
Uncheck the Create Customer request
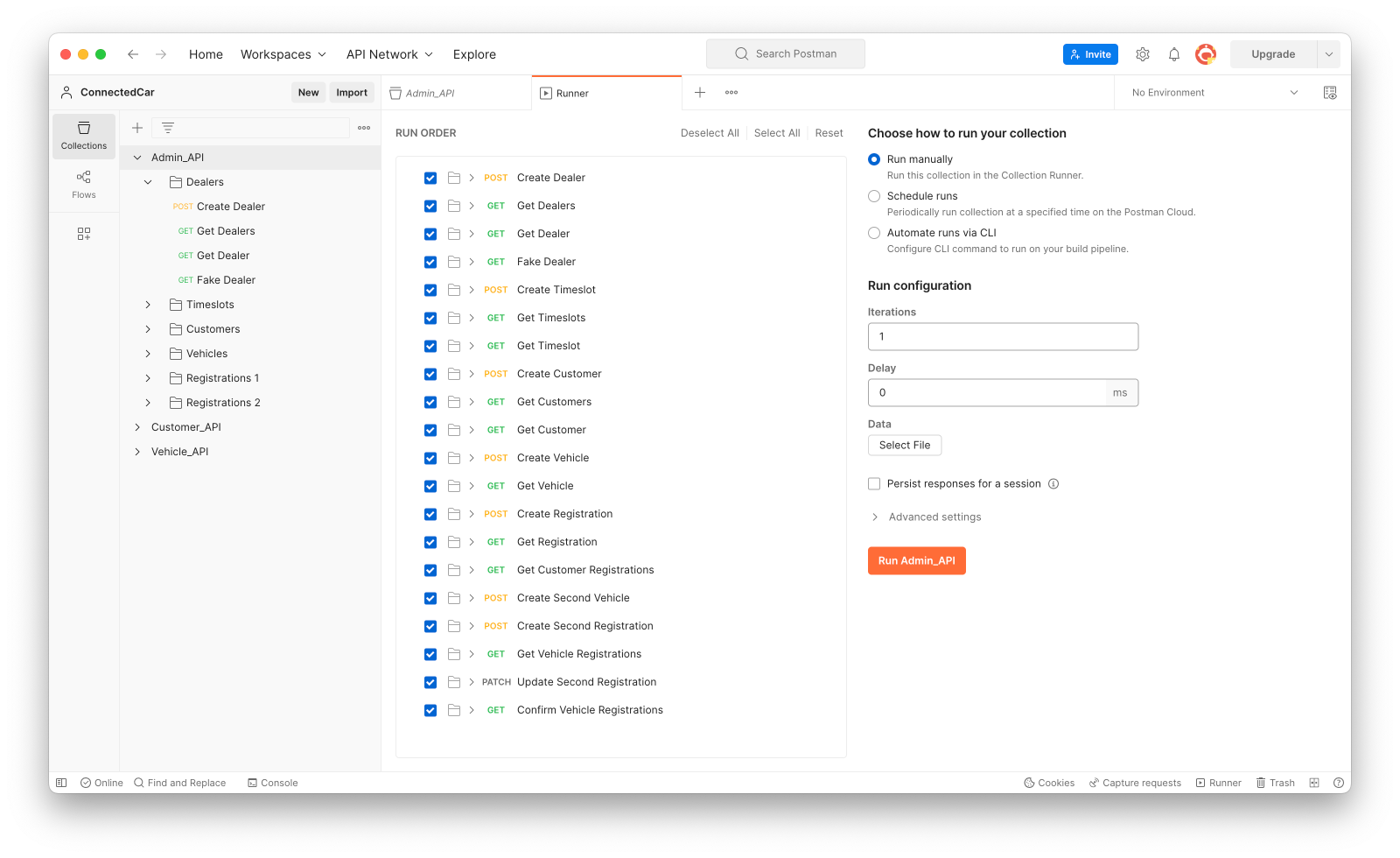coord(430,374)
